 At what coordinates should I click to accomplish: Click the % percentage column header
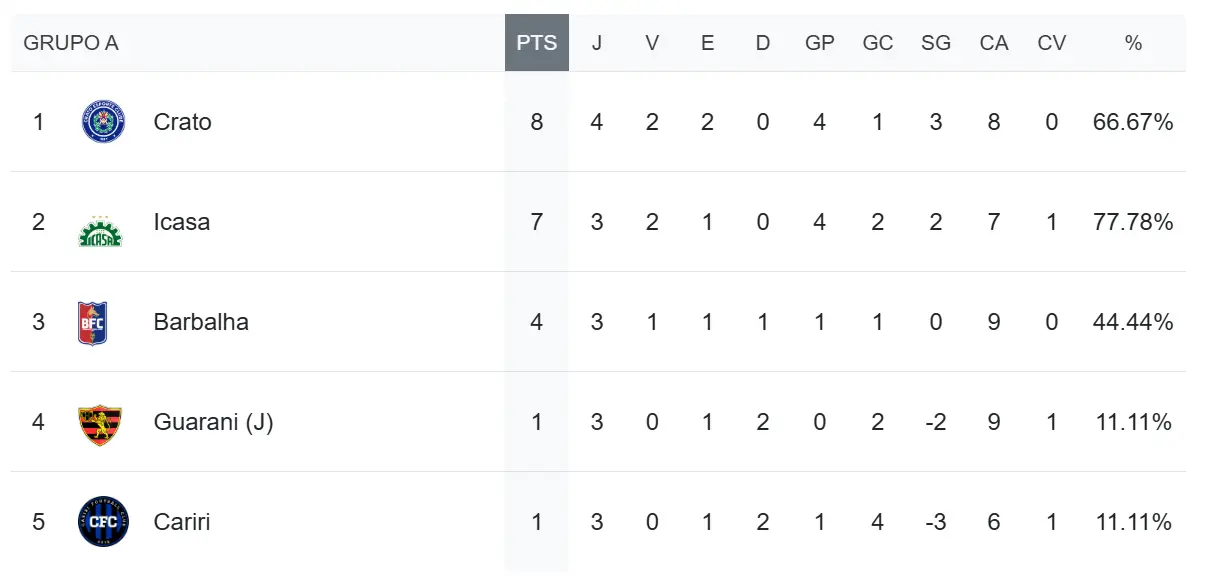click(x=1133, y=43)
